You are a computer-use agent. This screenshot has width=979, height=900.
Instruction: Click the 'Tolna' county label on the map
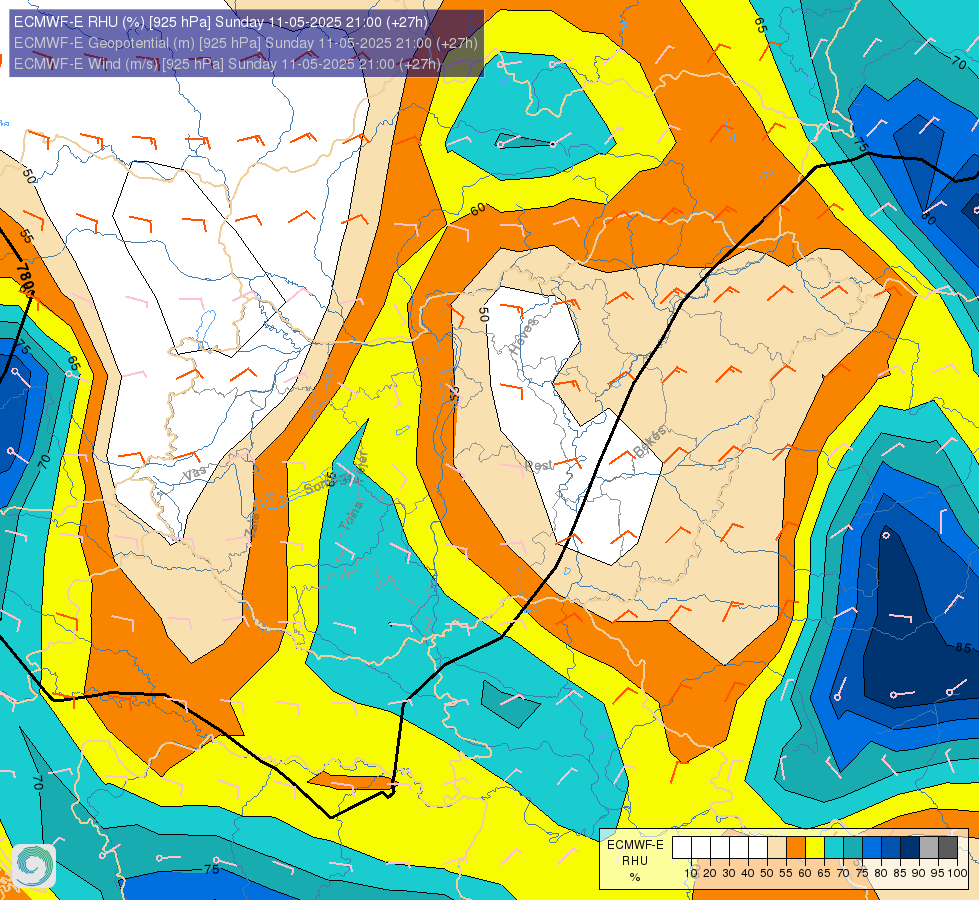[351, 516]
